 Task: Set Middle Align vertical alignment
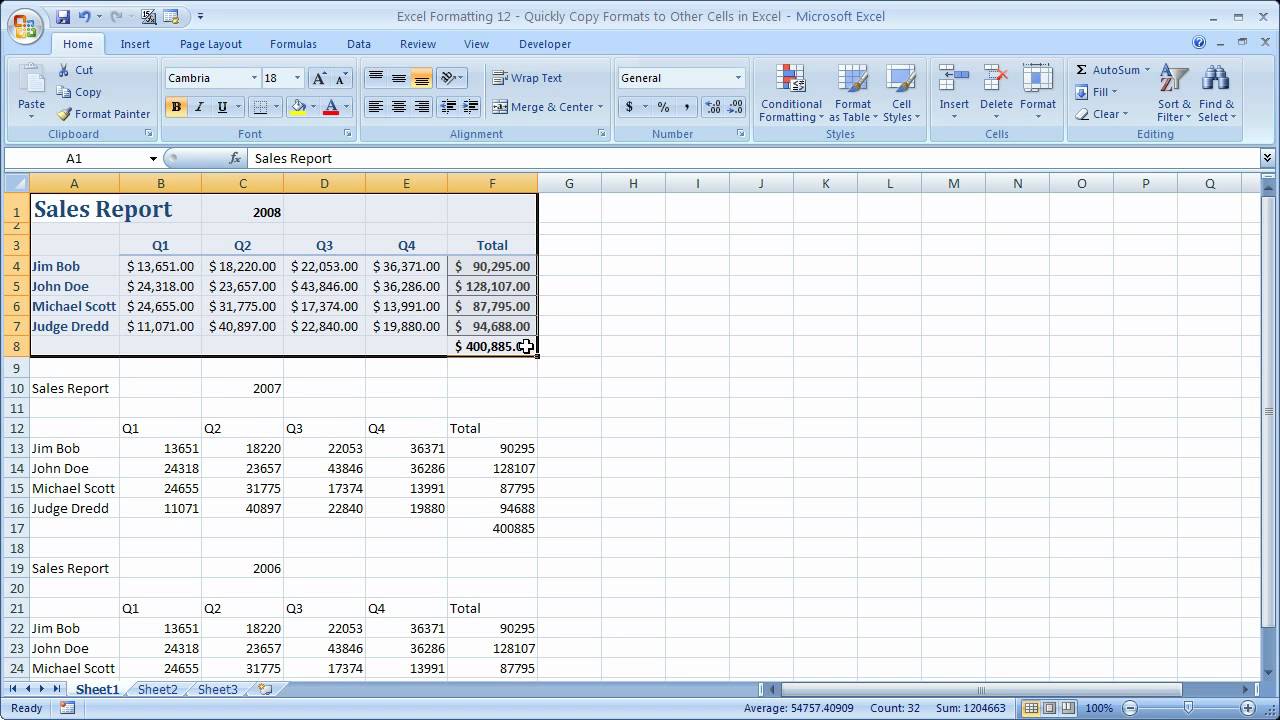(399, 78)
